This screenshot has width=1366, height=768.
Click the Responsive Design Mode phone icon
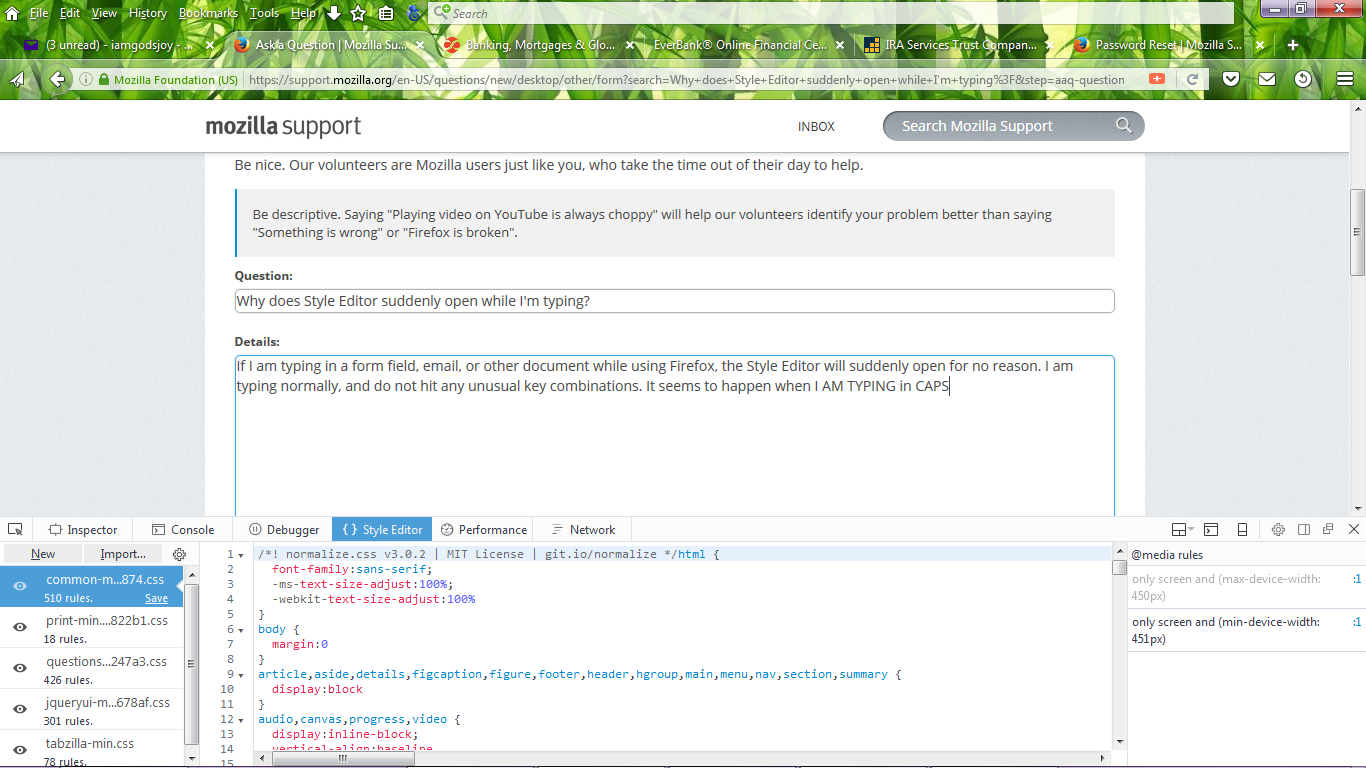click(x=1242, y=529)
